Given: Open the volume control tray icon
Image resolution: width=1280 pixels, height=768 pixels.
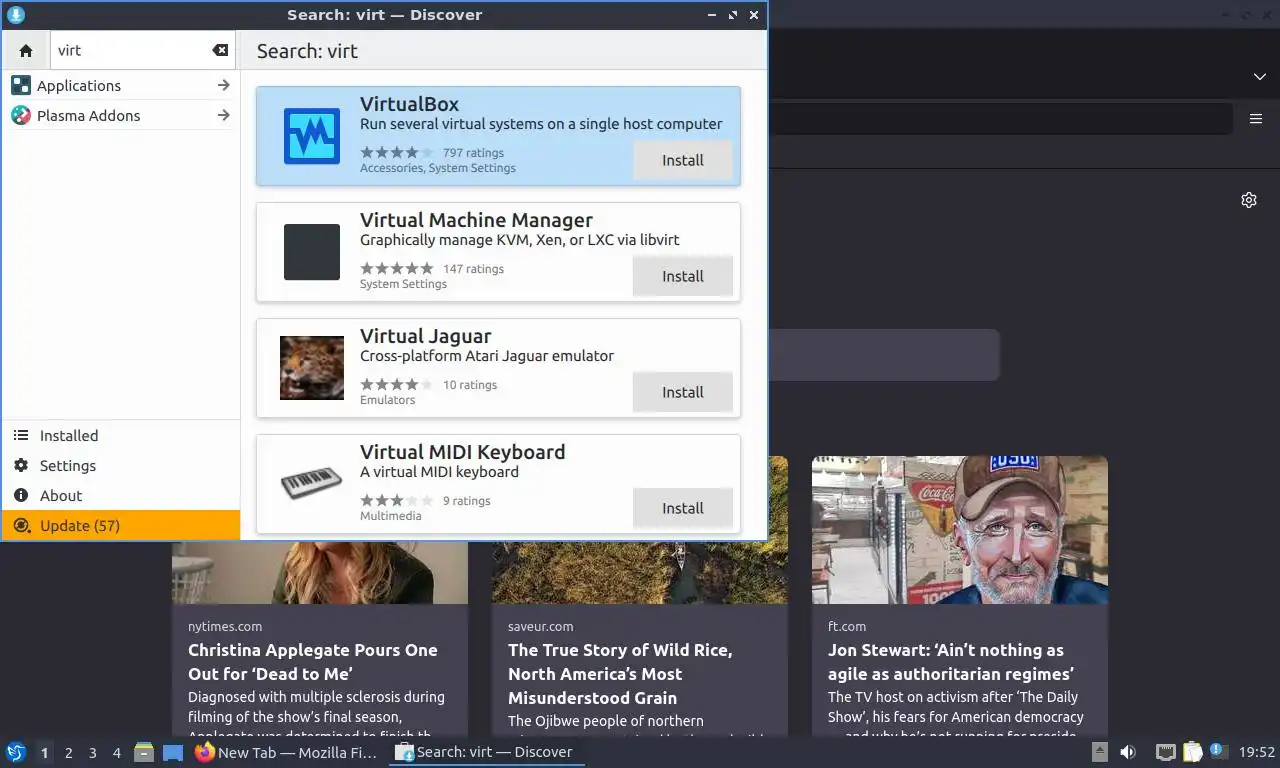Looking at the screenshot, I should coord(1128,752).
